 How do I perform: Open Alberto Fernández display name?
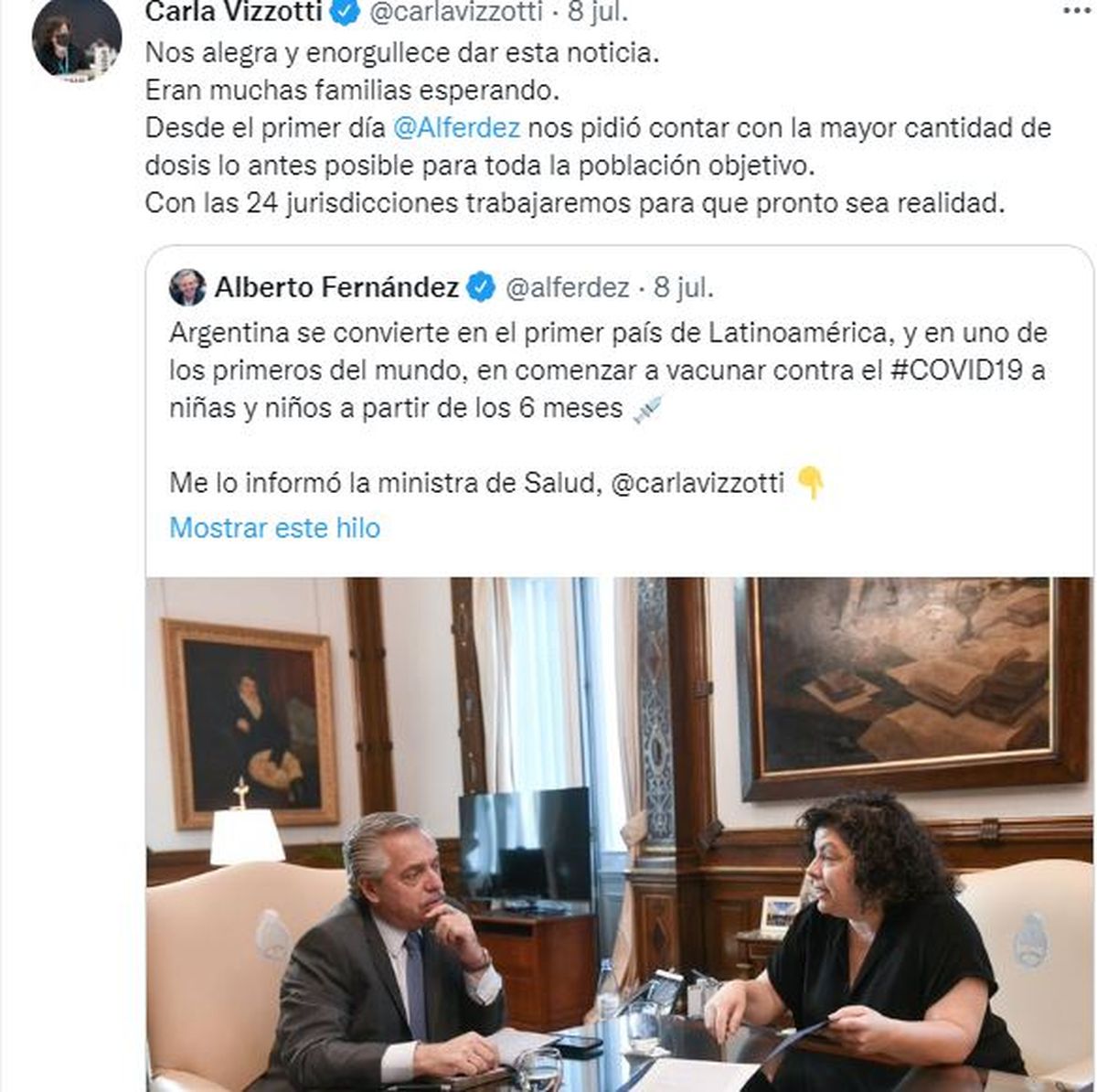pos(336,288)
